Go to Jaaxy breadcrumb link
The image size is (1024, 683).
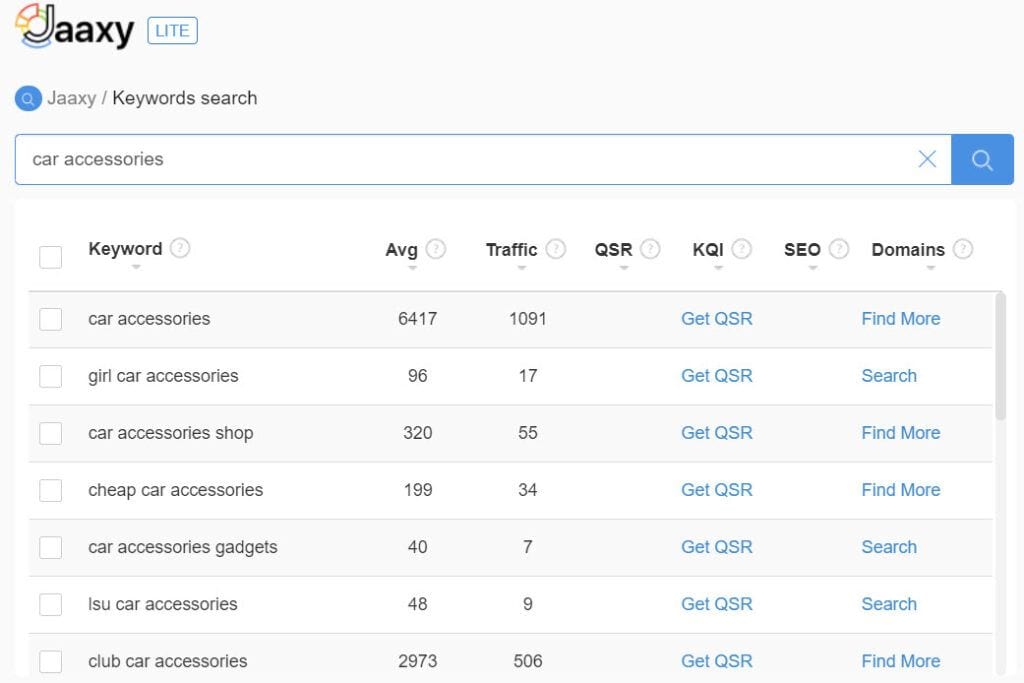click(x=71, y=98)
